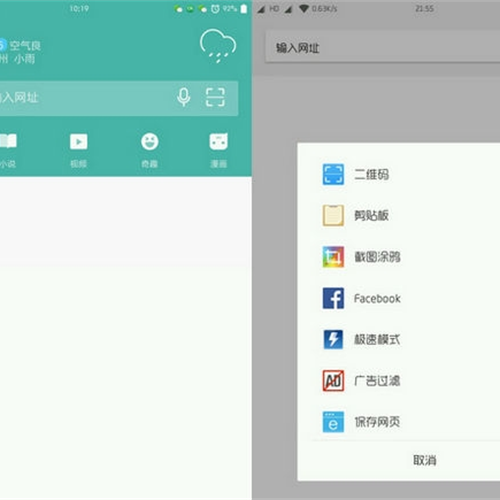The width and height of the screenshot is (500, 500).
Task: Tap the battery status icon
Action: point(244,9)
